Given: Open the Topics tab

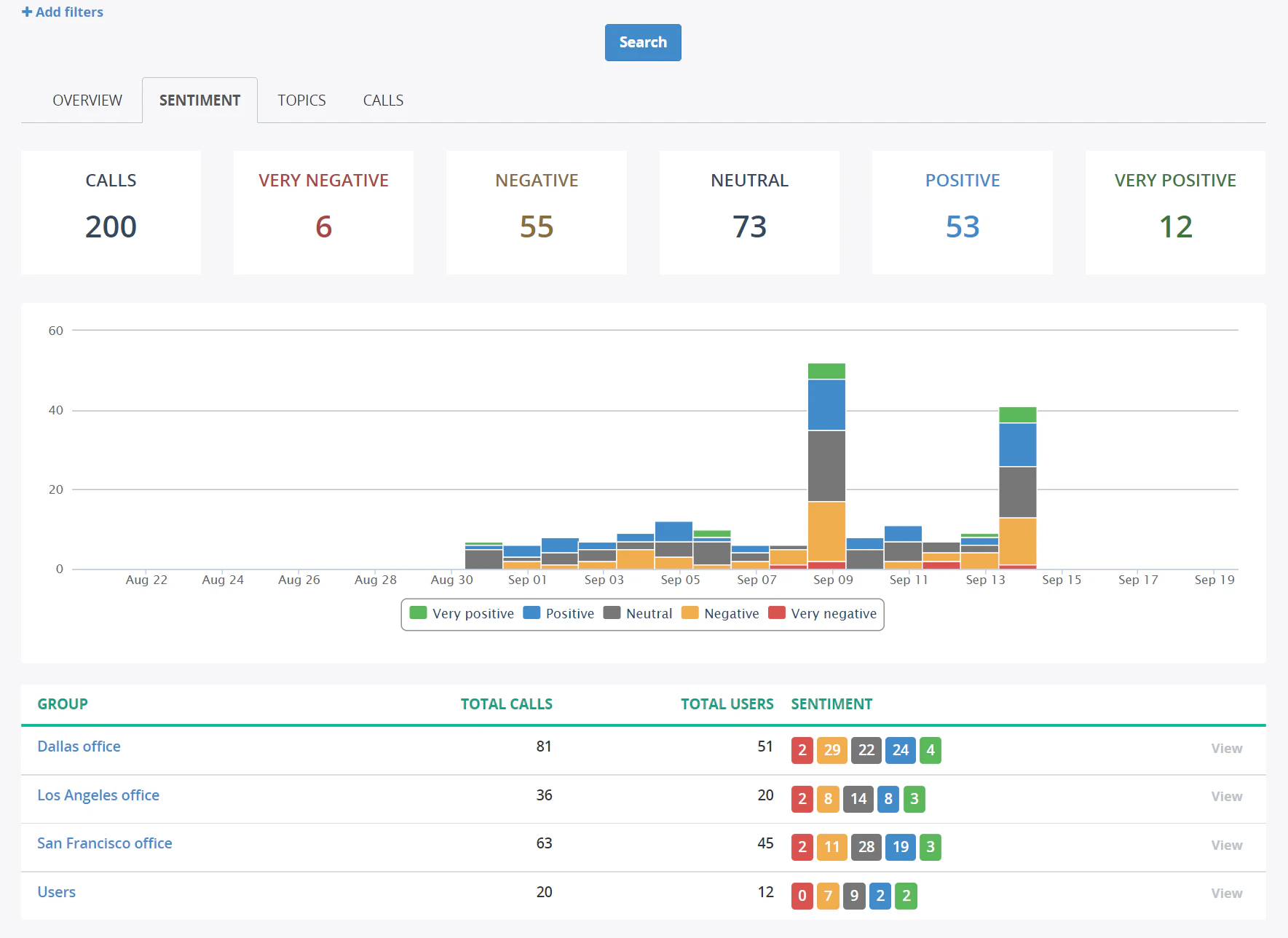Looking at the screenshot, I should (x=301, y=100).
